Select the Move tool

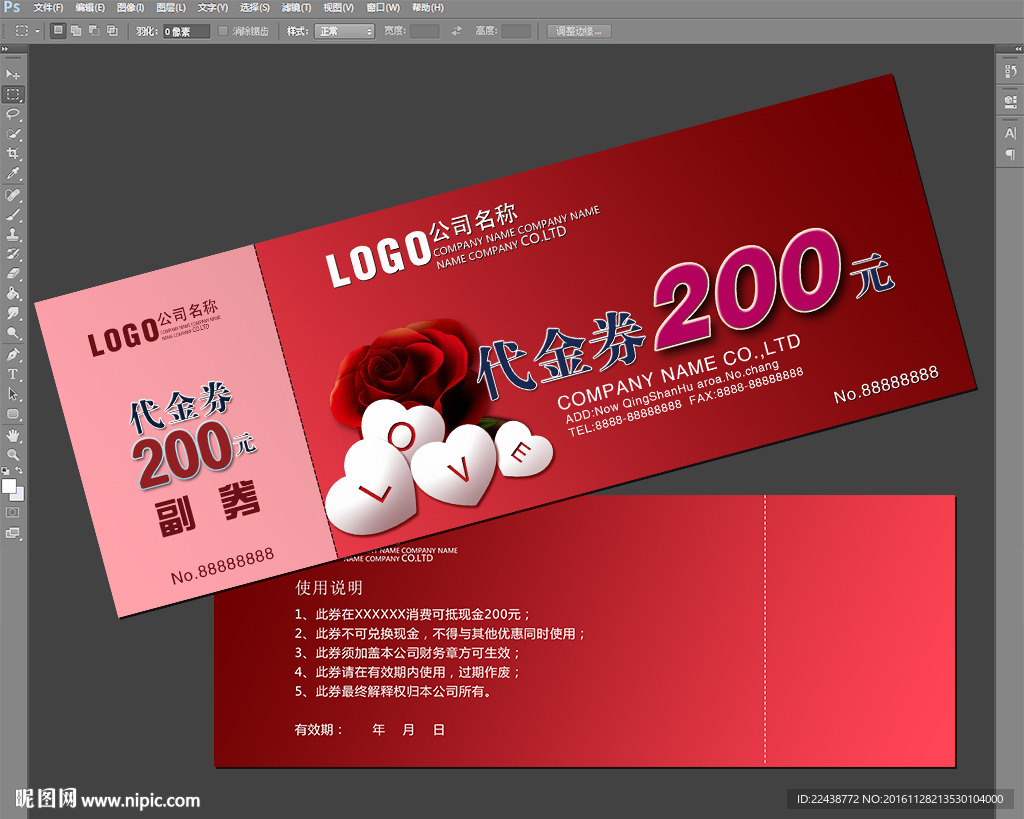[12, 74]
